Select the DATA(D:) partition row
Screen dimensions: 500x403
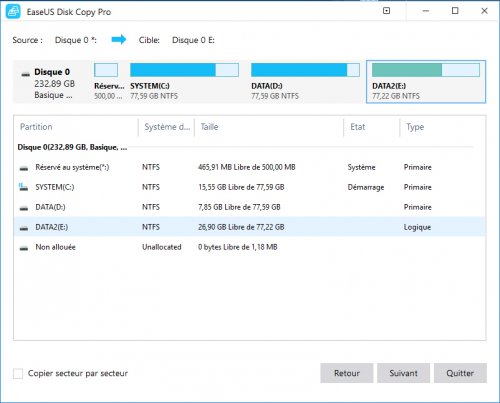click(249, 207)
